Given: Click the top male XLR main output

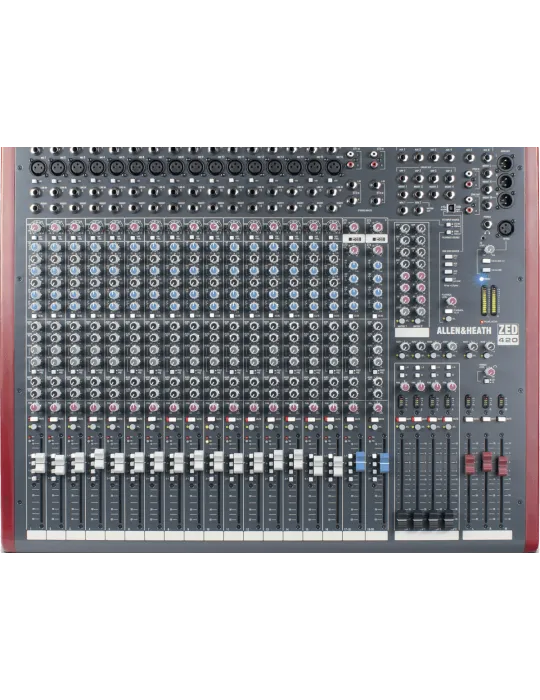Looking at the screenshot, I should [506, 164].
